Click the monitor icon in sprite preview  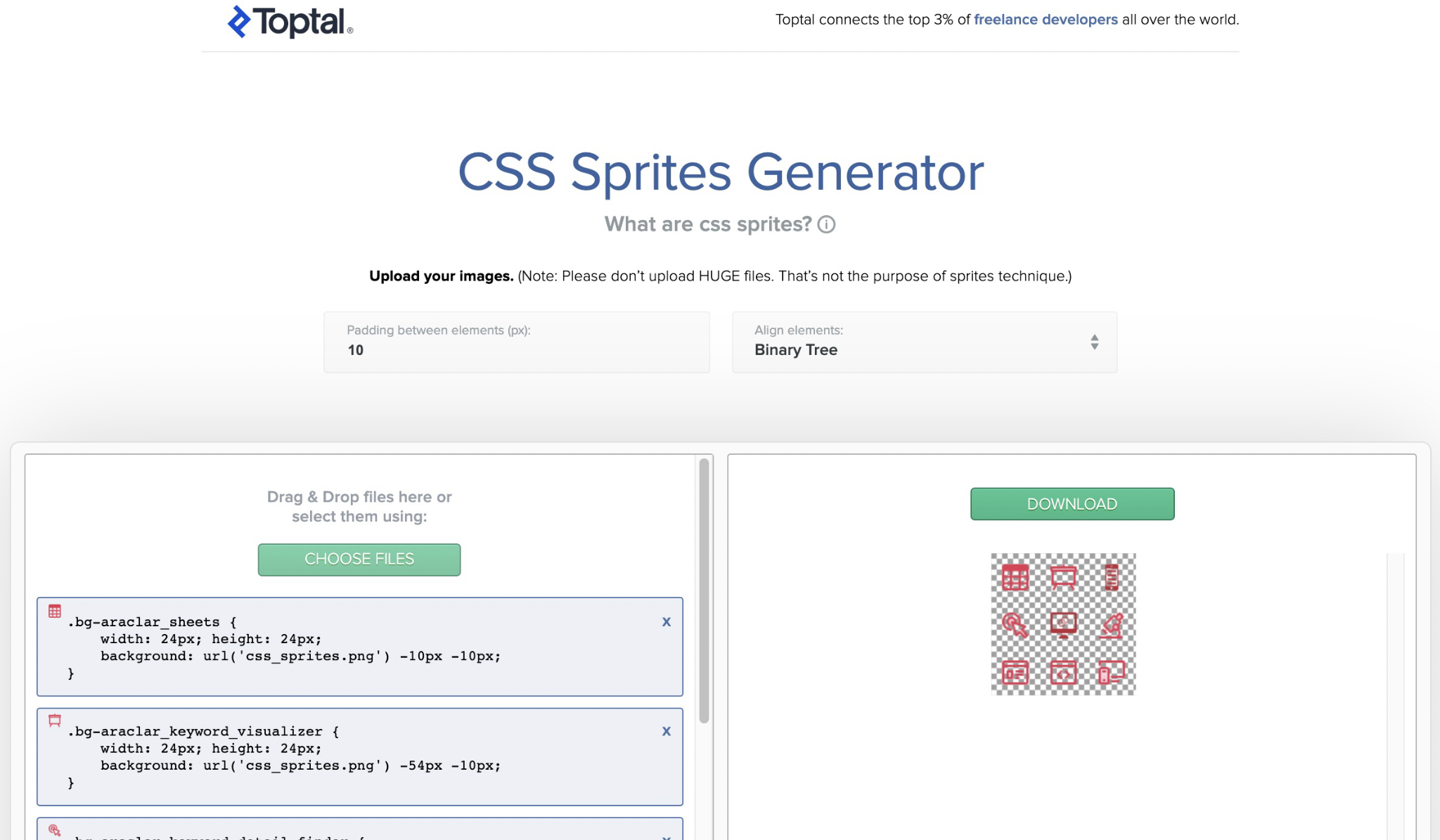tap(1063, 625)
